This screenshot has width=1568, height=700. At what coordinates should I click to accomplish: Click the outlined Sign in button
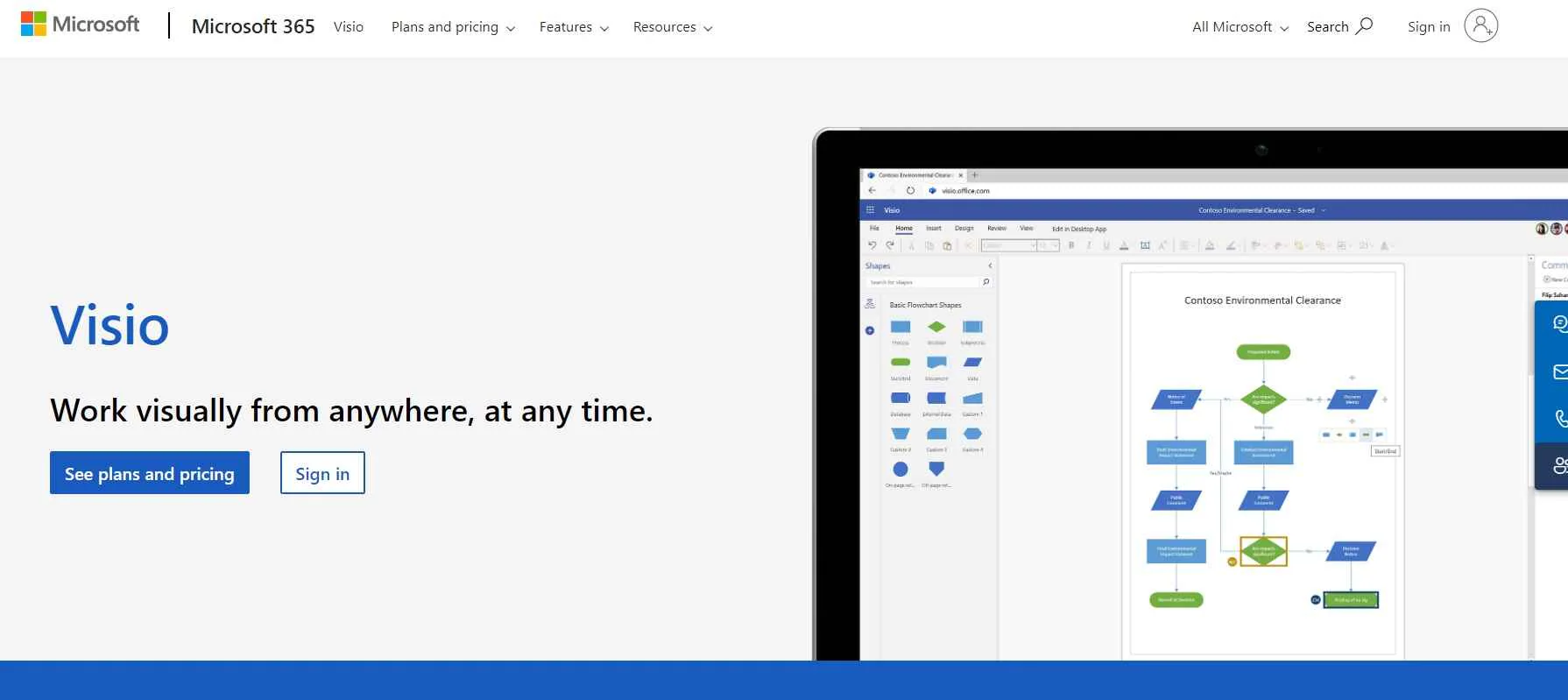(322, 473)
